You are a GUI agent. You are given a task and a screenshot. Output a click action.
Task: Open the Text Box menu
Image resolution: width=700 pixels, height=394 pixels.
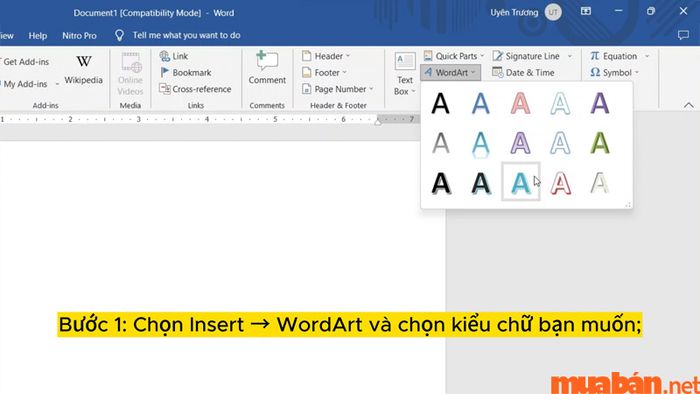(x=405, y=74)
